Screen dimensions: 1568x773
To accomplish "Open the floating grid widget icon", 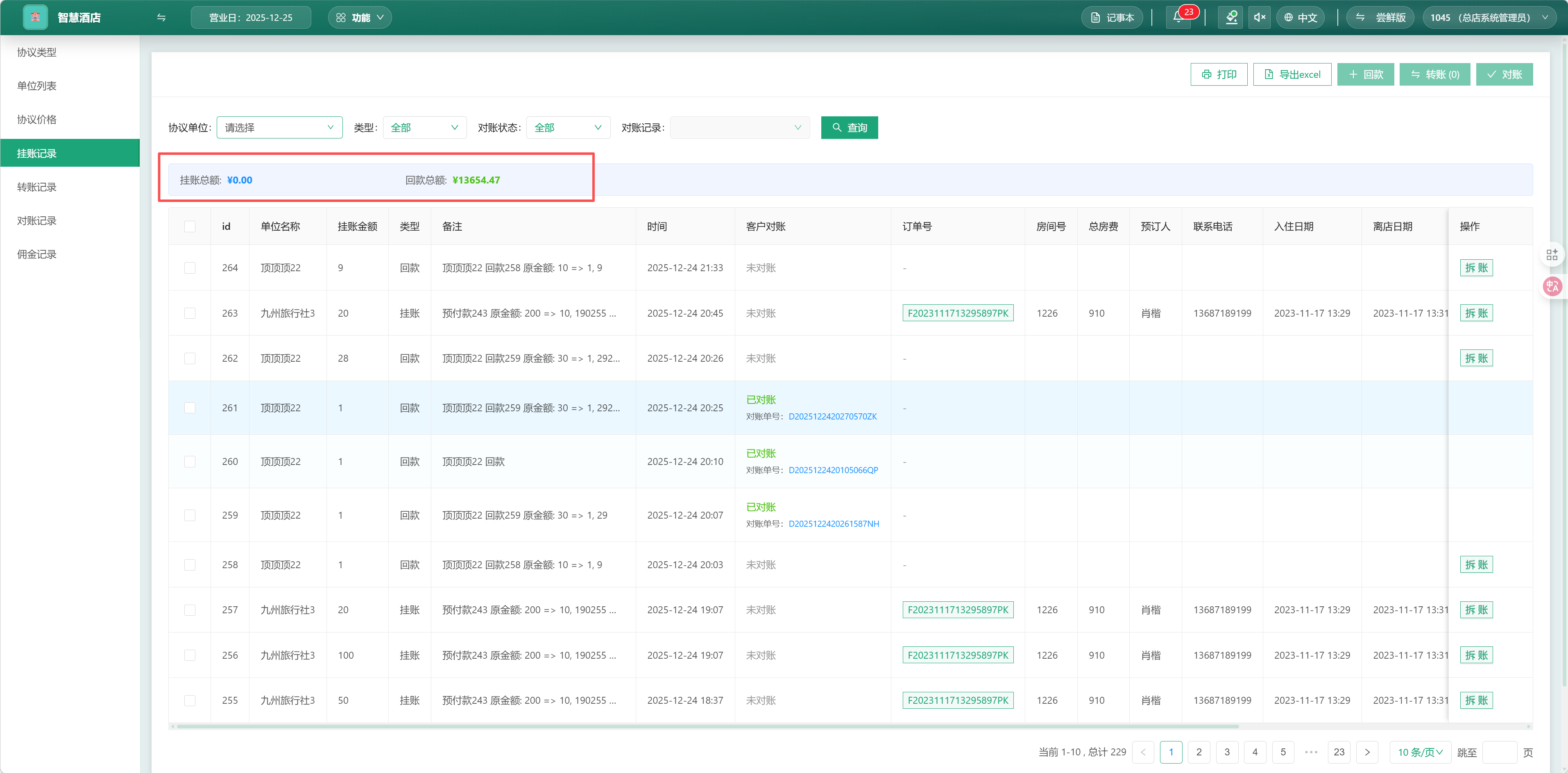I will (1552, 254).
